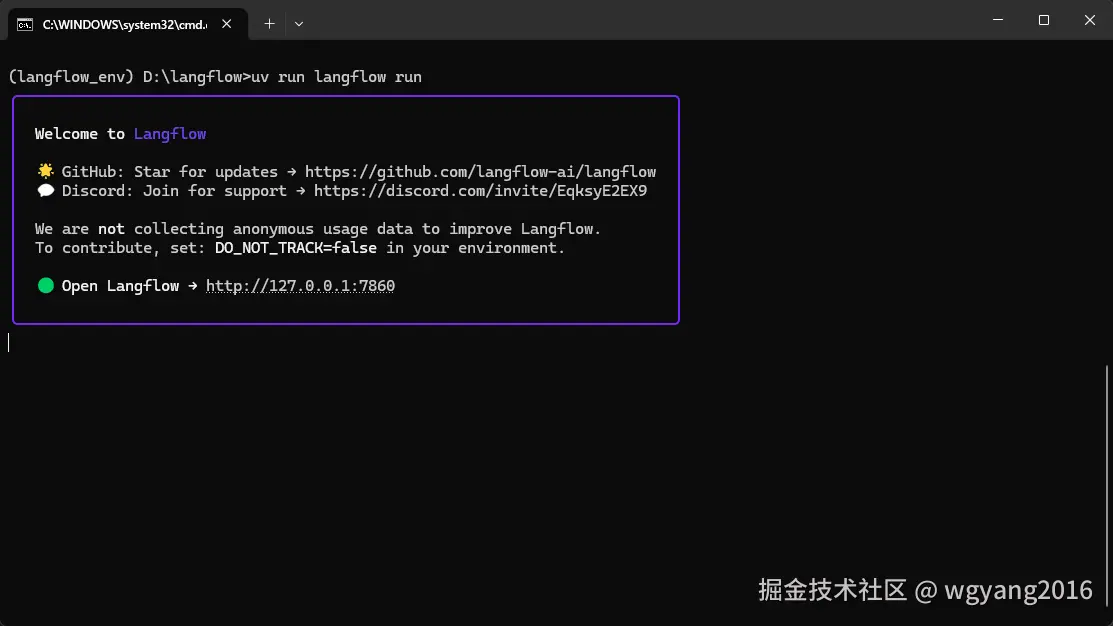Viewport: 1113px width, 626px height.
Task: Click the cmd.exe icon on the terminal tab
Action: (23, 23)
